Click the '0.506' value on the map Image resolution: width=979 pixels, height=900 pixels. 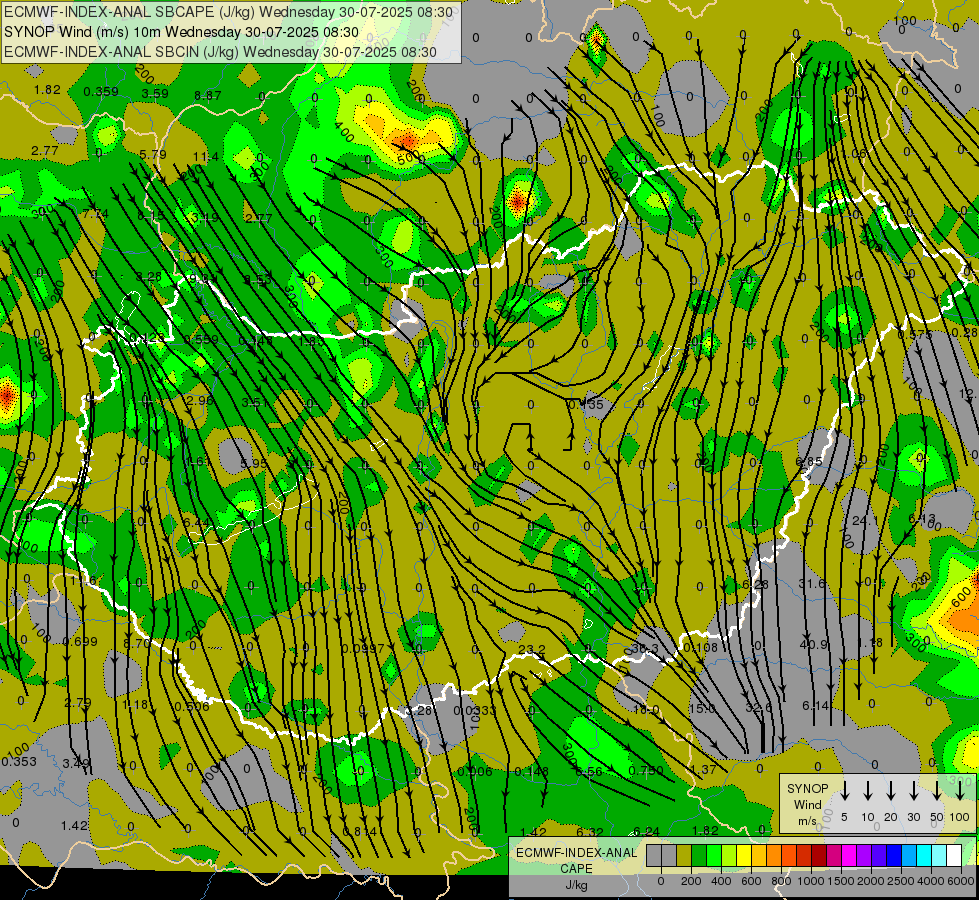(x=192, y=706)
